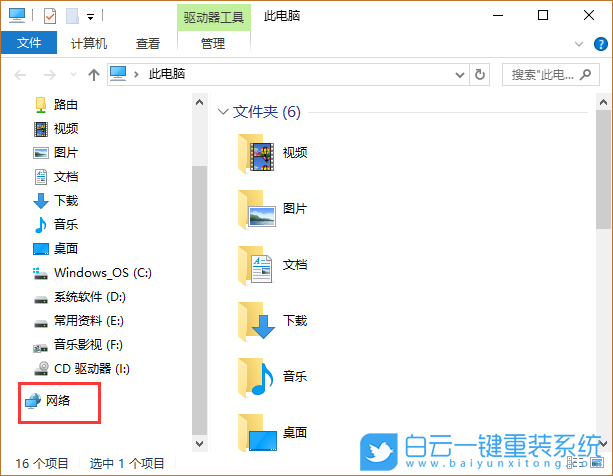Viewport: 613px width, 476px height.
Task: Open the Customize Quick Access Toolbar dropdown
Action: click(x=90, y=17)
